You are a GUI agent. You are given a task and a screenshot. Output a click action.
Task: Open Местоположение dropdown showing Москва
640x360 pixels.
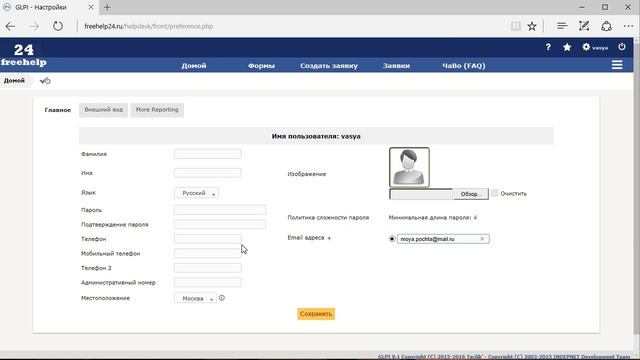pos(195,298)
